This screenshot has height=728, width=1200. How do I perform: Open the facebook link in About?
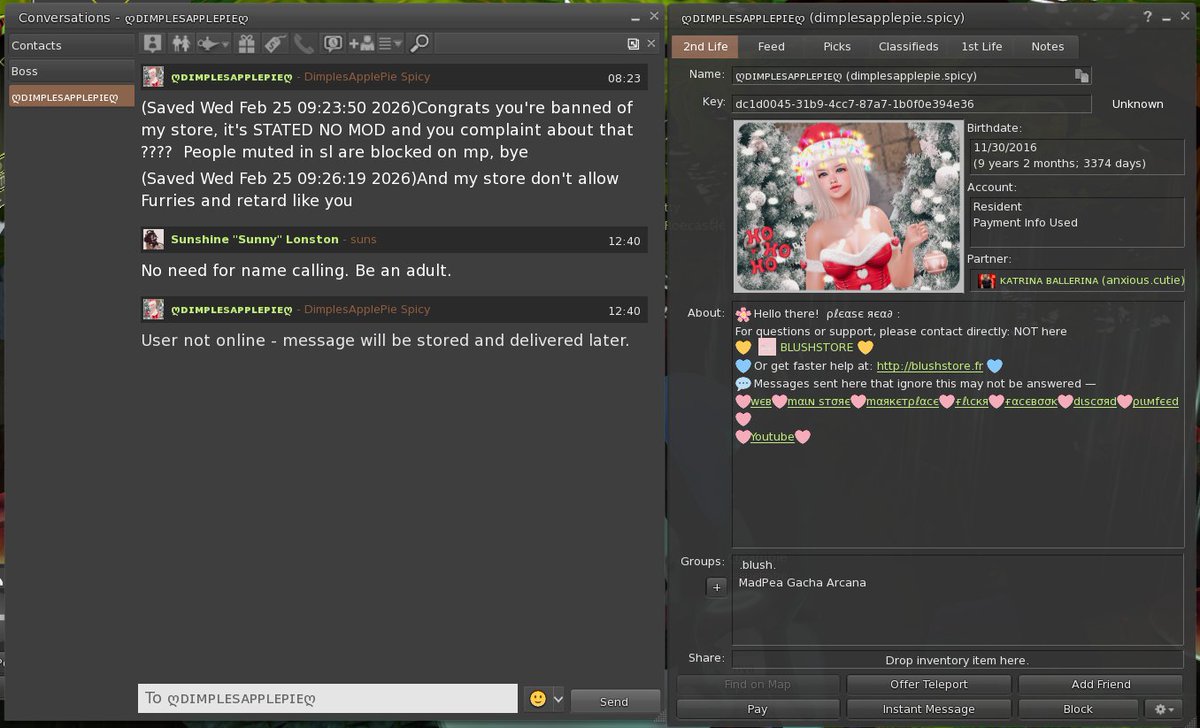pos(1031,401)
